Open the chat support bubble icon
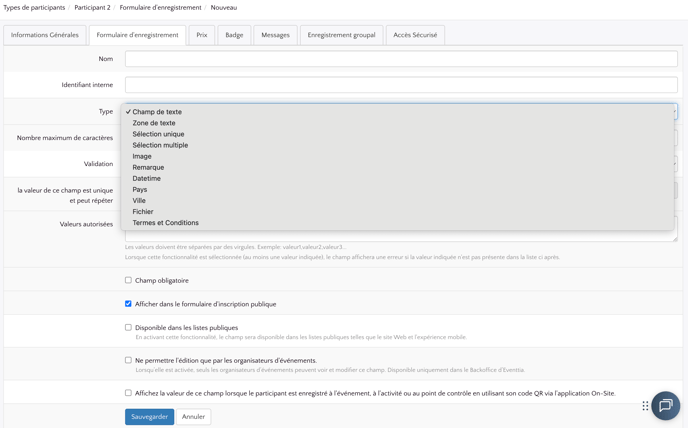This screenshot has height=428, width=688. tap(665, 405)
